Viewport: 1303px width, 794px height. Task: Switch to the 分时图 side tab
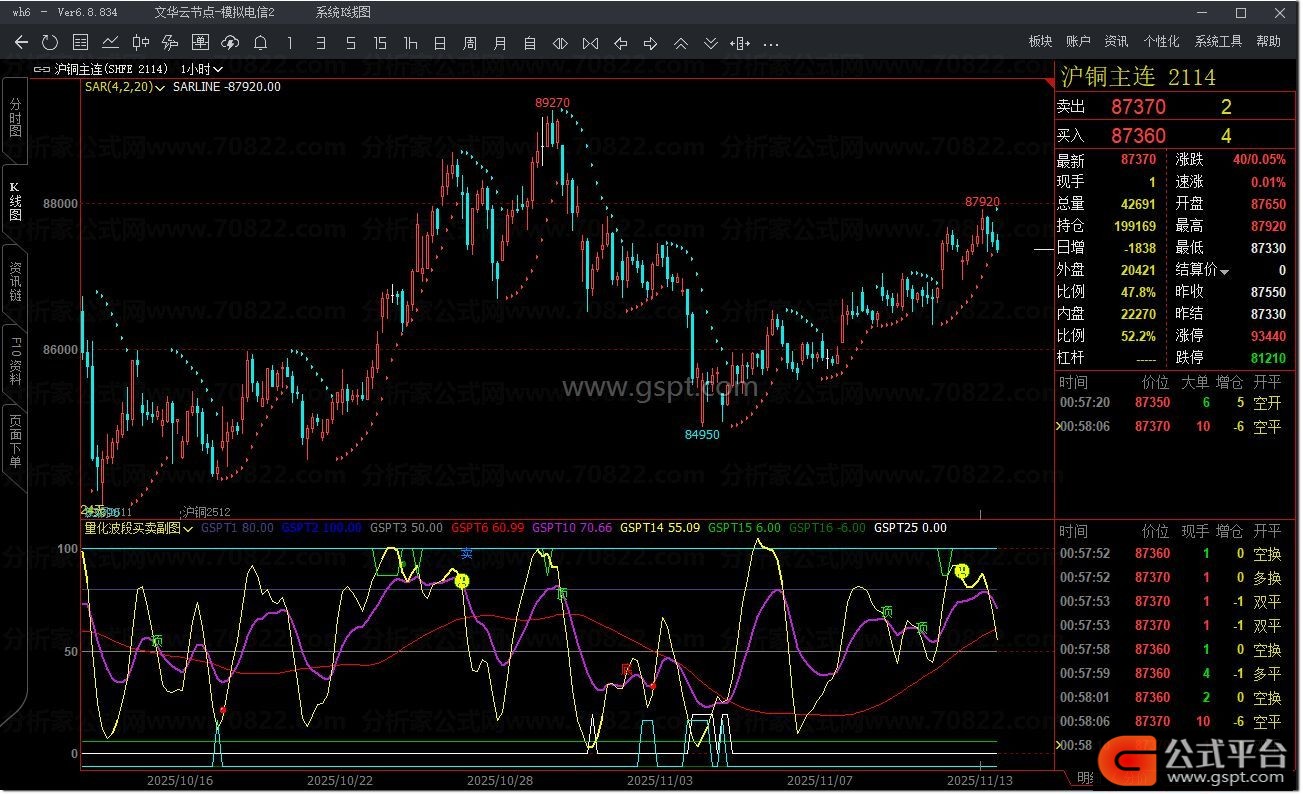(15, 116)
